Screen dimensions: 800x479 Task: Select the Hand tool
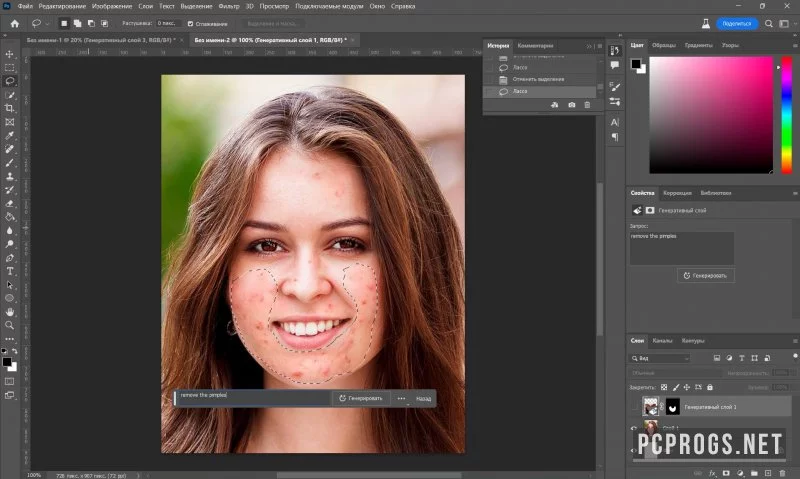tap(9, 312)
